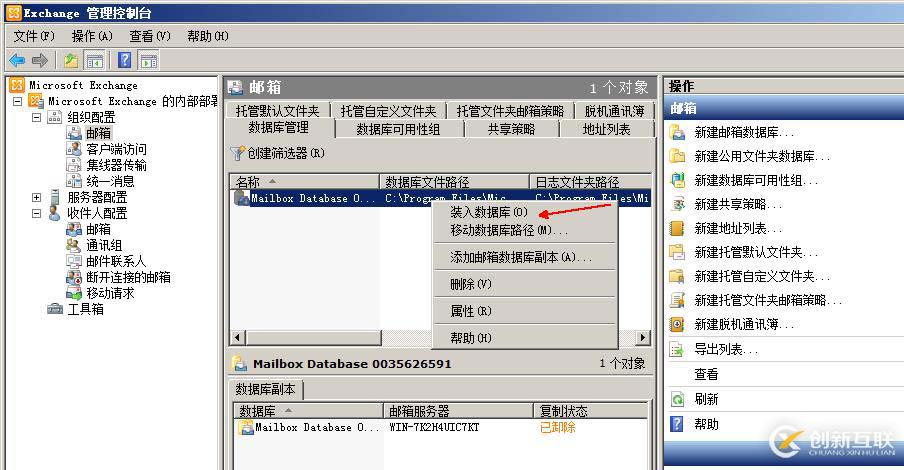The width and height of the screenshot is (904, 470).
Task: Switch to the 托管默认文件夹 tab
Action: [277, 111]
